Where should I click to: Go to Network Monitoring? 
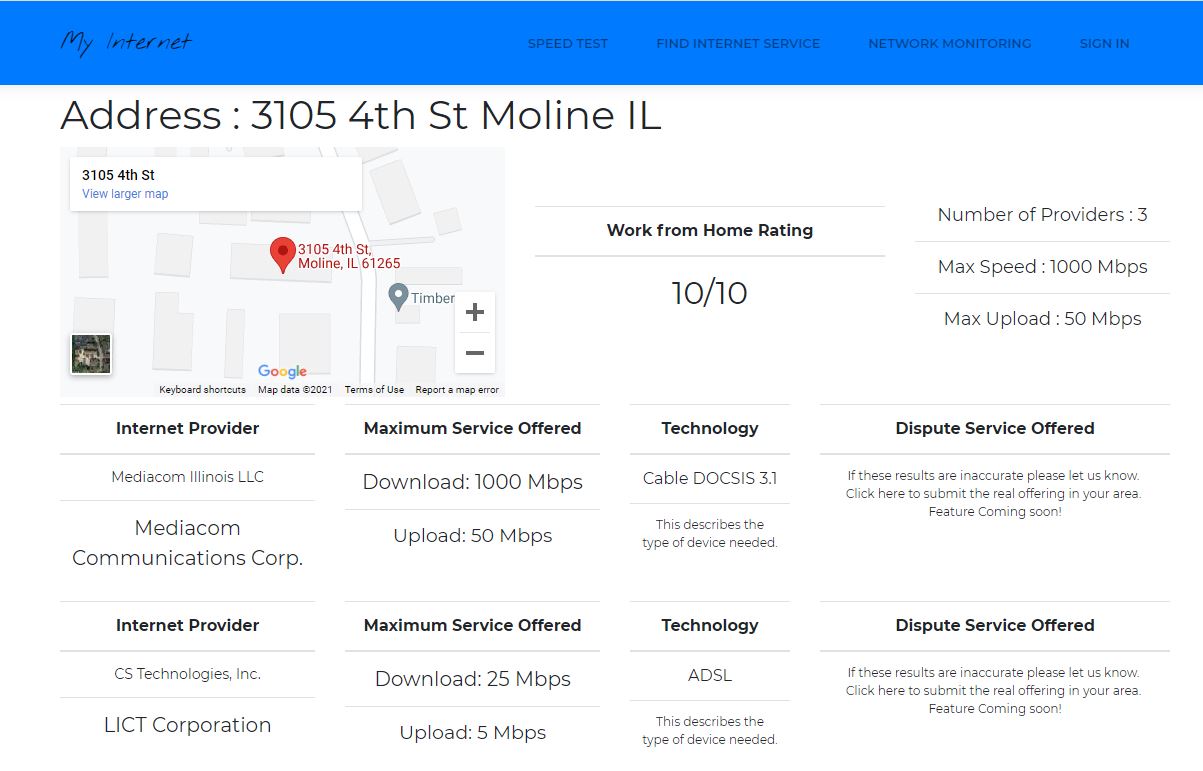coord(949,43)
